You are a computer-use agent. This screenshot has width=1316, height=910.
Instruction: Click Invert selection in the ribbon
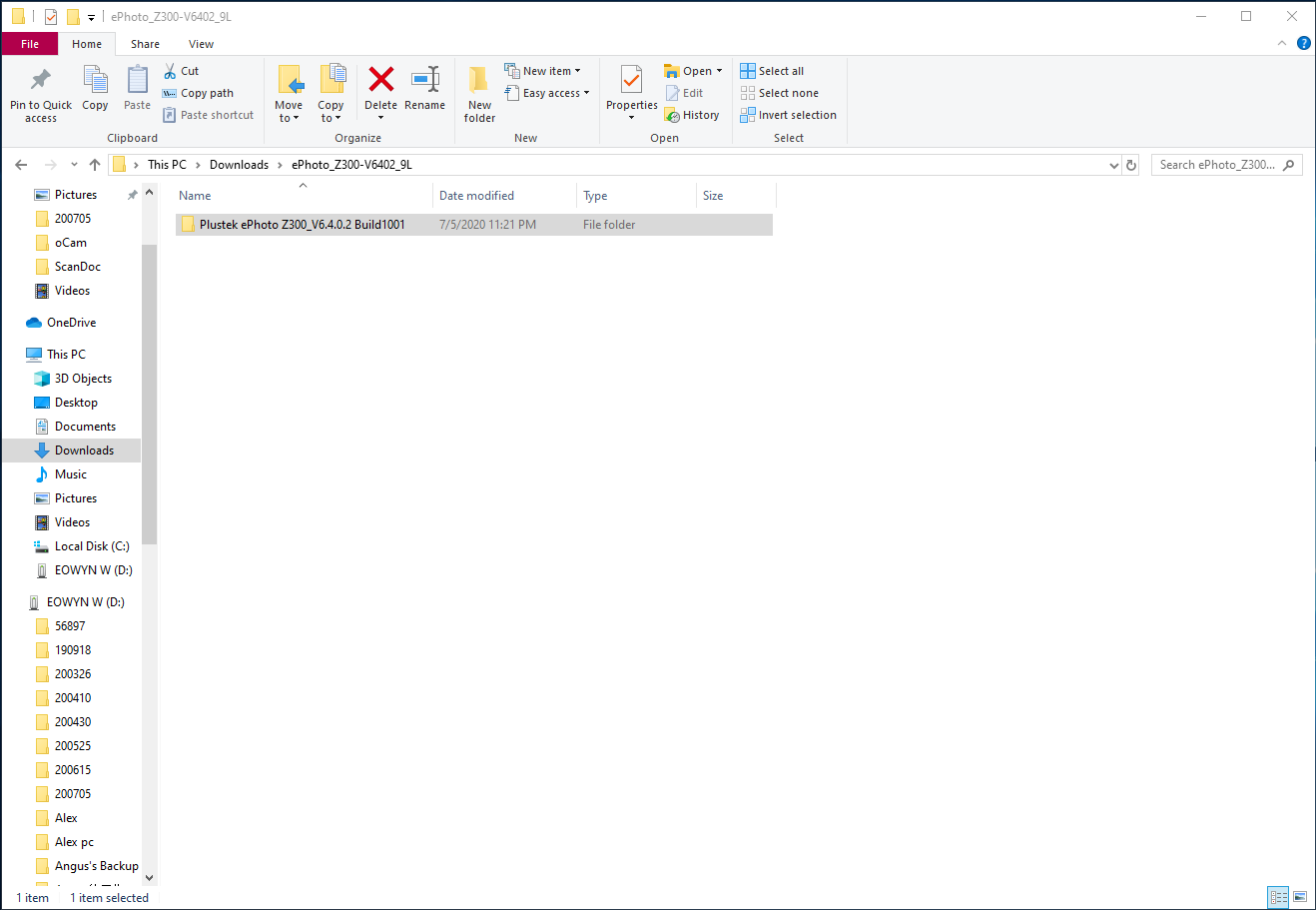(788, 115)
